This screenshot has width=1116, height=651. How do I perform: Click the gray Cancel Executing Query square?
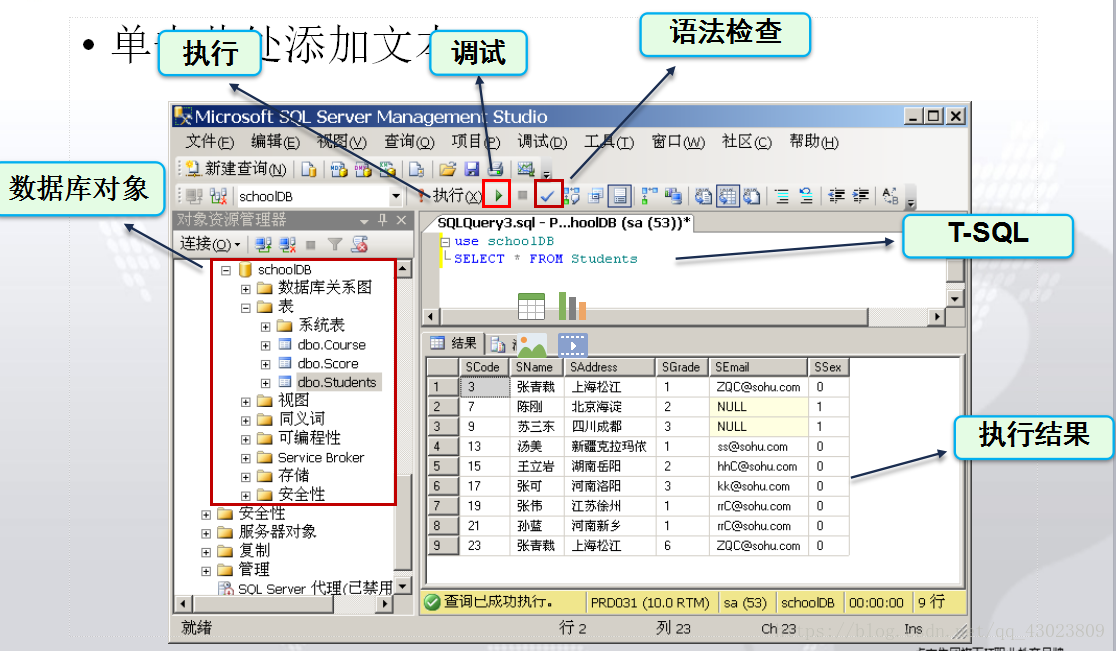[522, 194]
